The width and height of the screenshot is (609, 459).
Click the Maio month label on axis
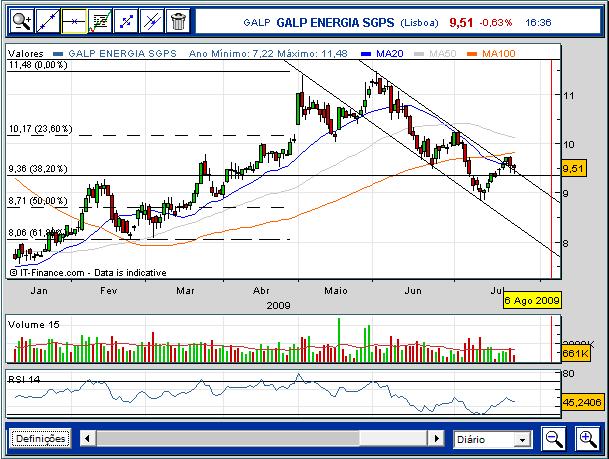coord(336,291)
